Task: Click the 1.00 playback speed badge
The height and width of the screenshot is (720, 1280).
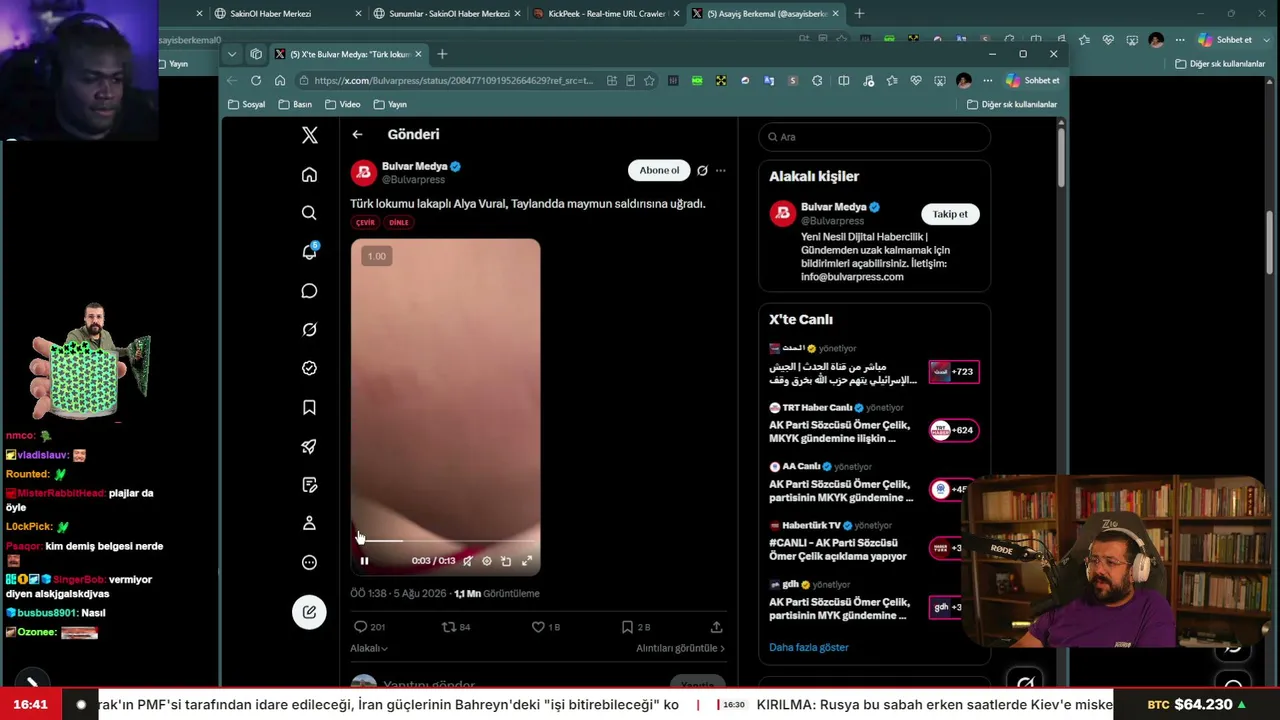Action: [x=376, y=257]
